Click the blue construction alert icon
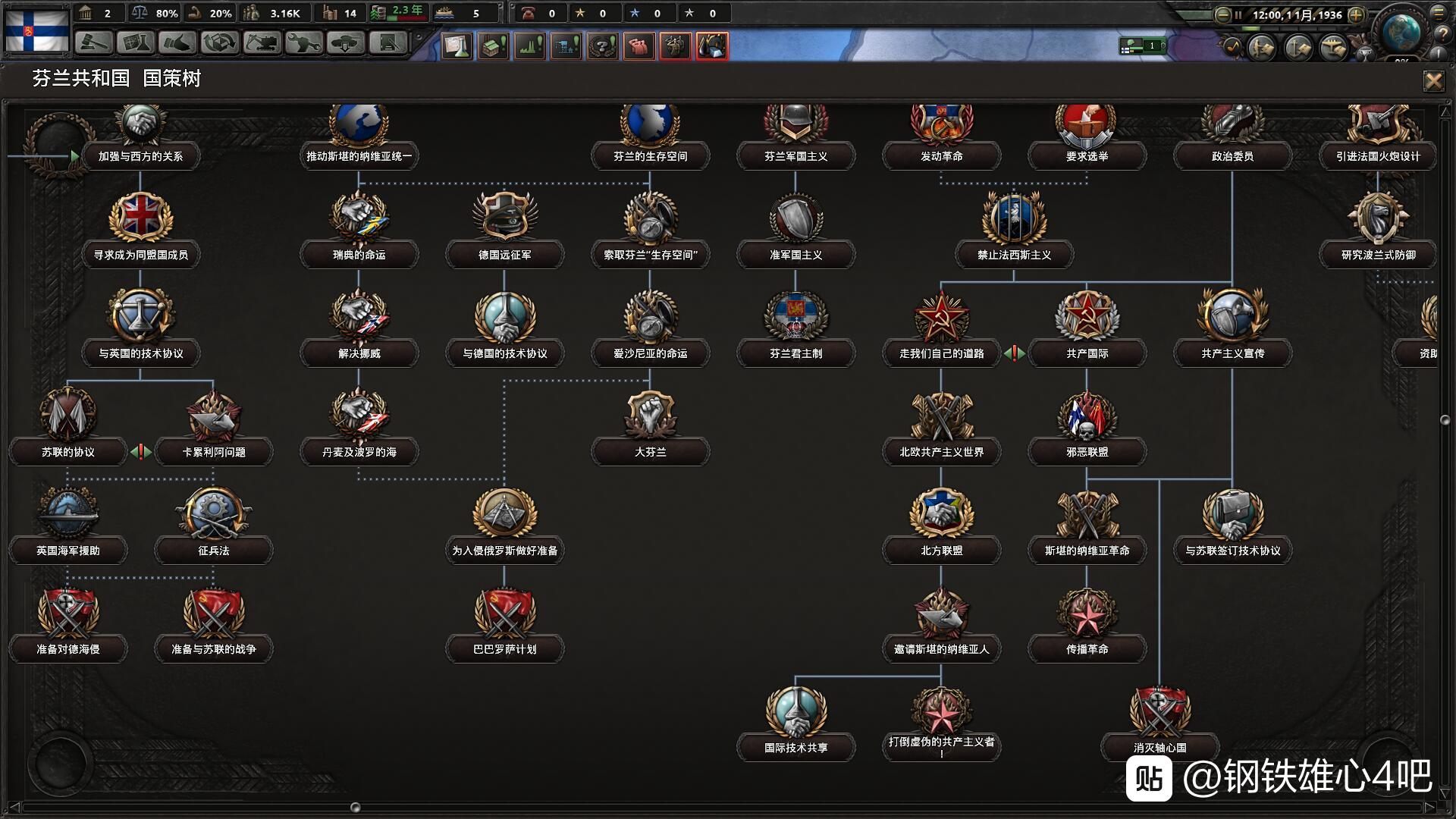Screen dimensions: 1456x819 pyautogui.click(x=566, y=46)
